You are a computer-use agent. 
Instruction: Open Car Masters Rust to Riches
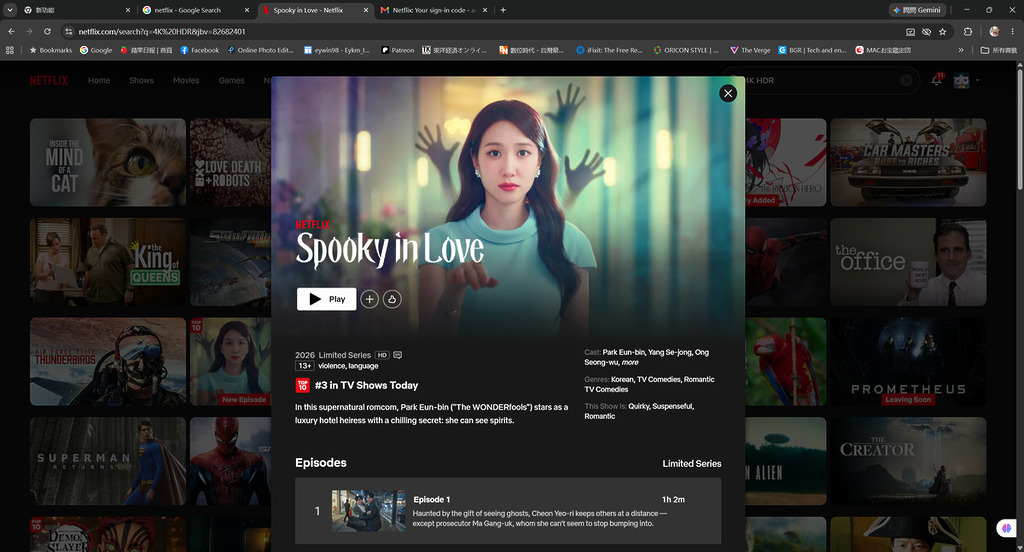coord(908,162)
